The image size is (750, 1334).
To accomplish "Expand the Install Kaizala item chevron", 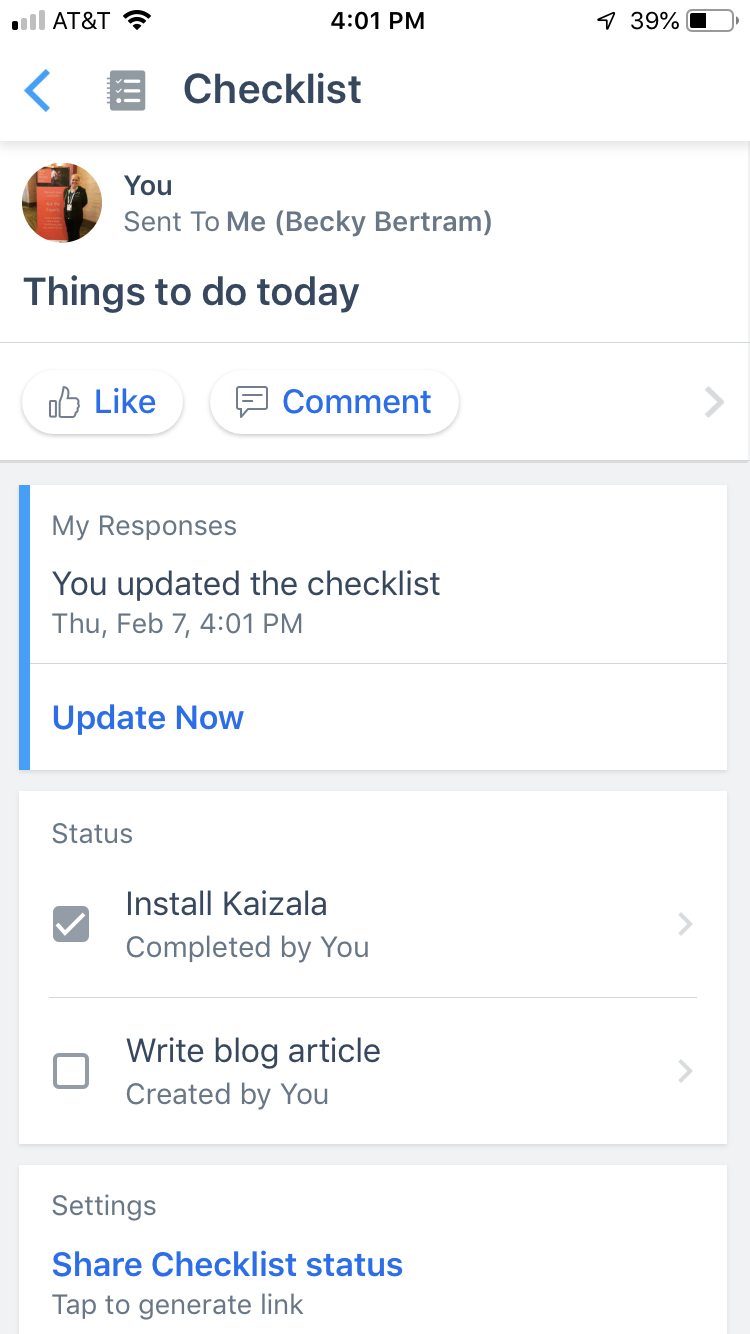I will [685, 924].
